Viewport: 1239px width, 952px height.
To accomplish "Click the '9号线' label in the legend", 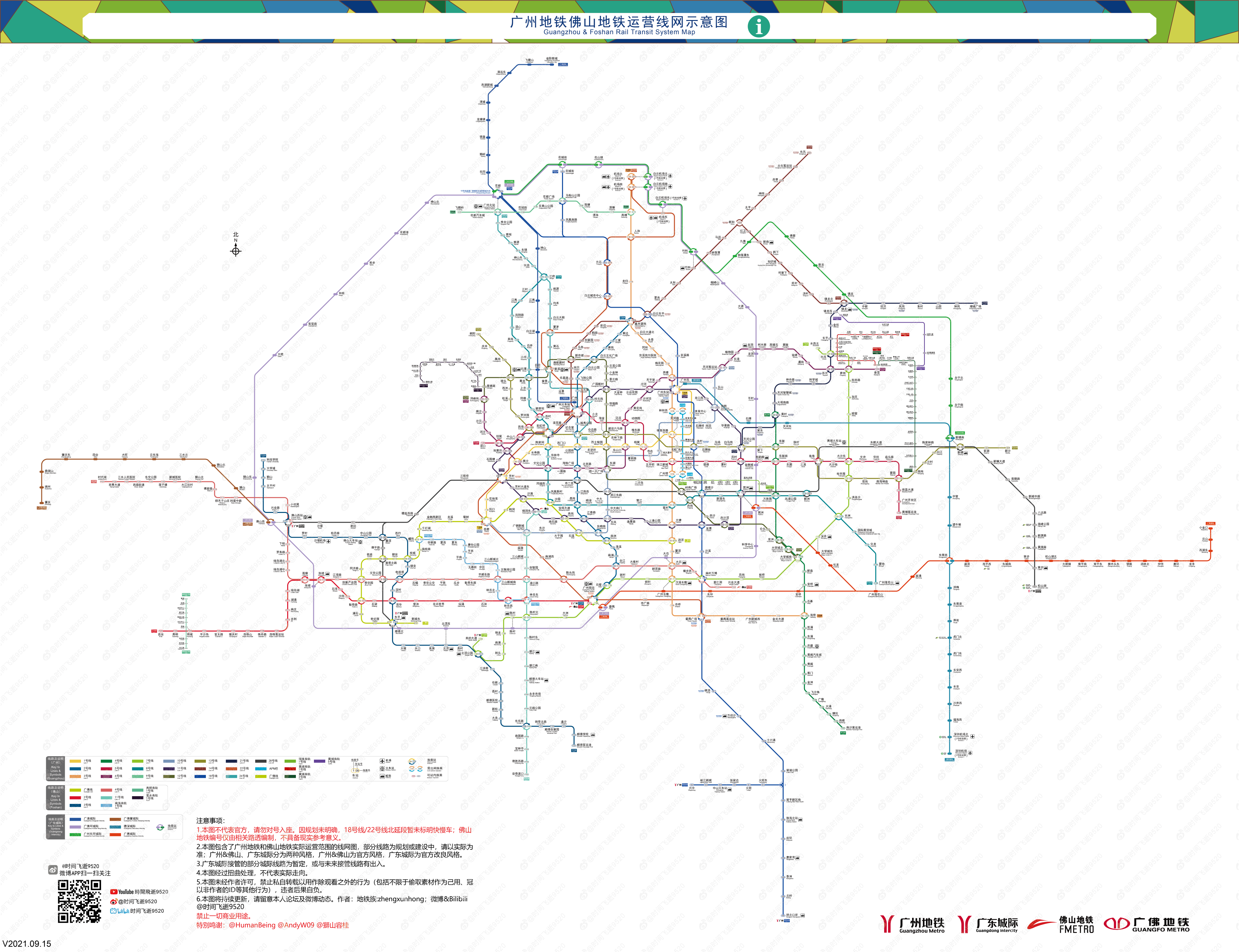I will 150,776.
